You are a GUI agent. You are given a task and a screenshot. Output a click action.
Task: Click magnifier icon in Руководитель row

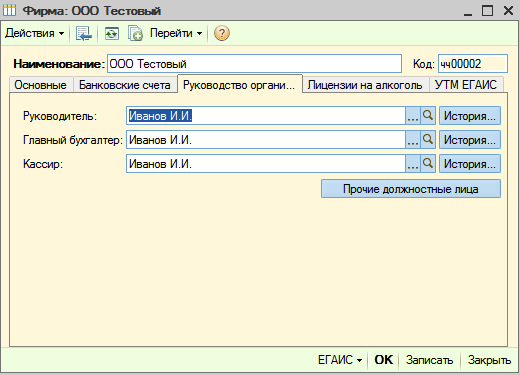[428, 116]
